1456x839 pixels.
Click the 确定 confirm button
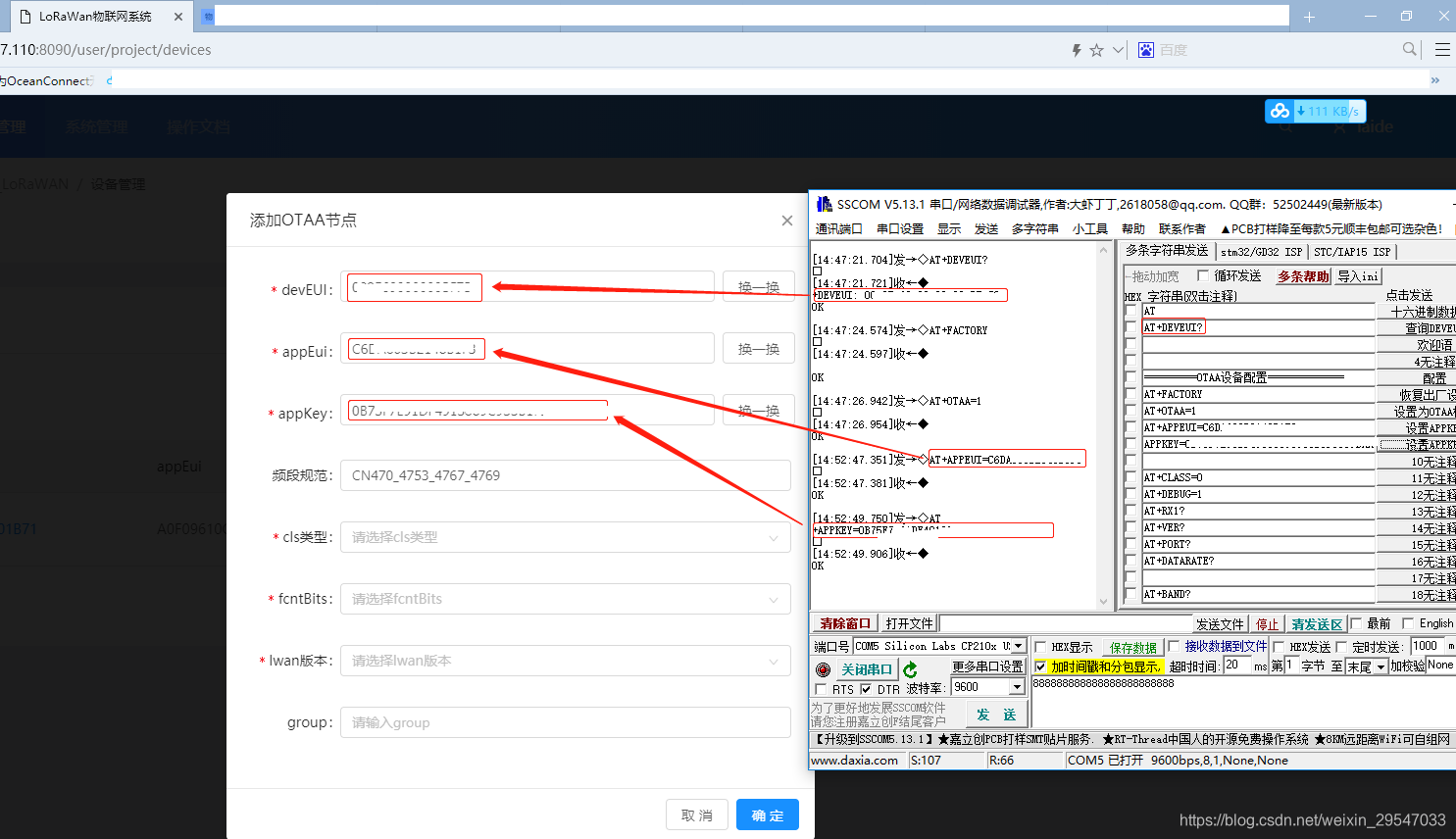point(768,815)
